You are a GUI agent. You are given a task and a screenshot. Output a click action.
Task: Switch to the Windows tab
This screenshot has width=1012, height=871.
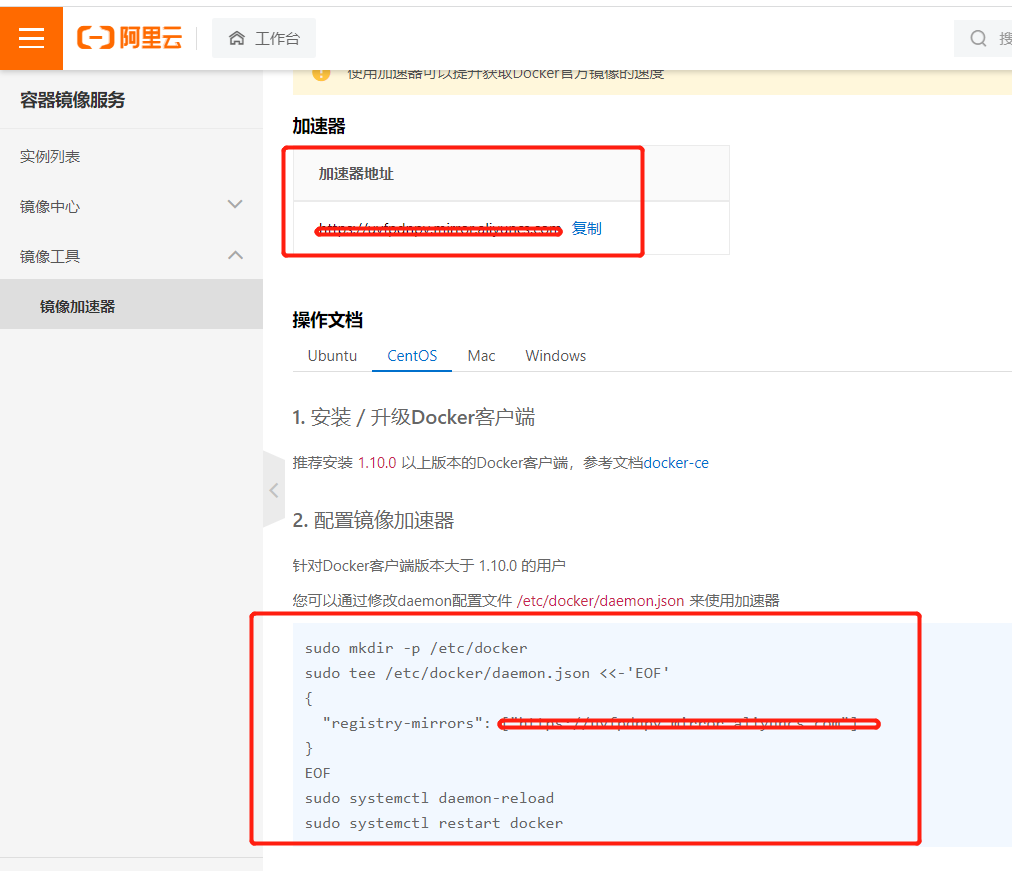(x=556, y=355)
